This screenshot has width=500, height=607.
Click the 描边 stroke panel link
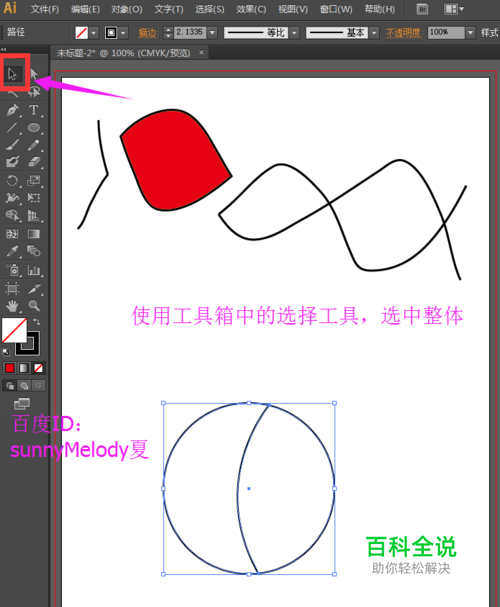point(148,33)
